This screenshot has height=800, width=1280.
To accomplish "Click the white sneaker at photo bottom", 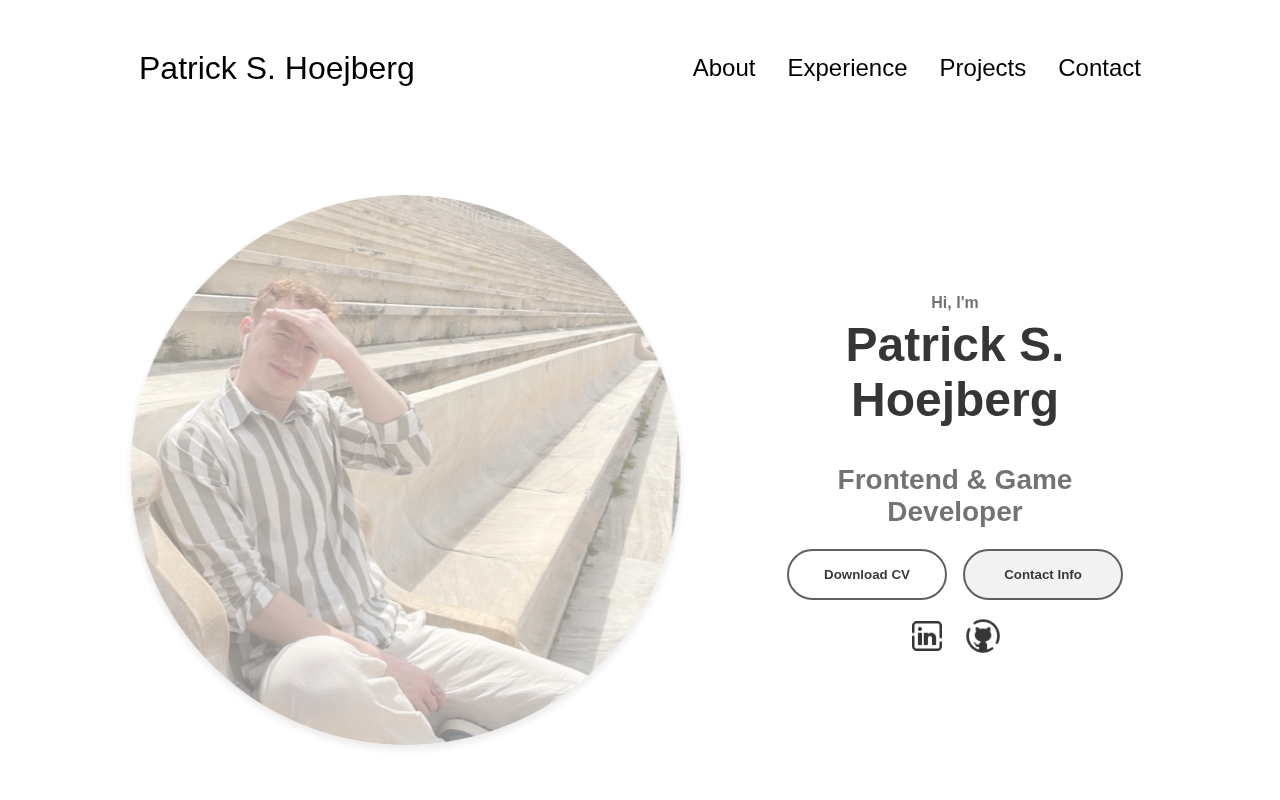I will [x=460, y=729].
